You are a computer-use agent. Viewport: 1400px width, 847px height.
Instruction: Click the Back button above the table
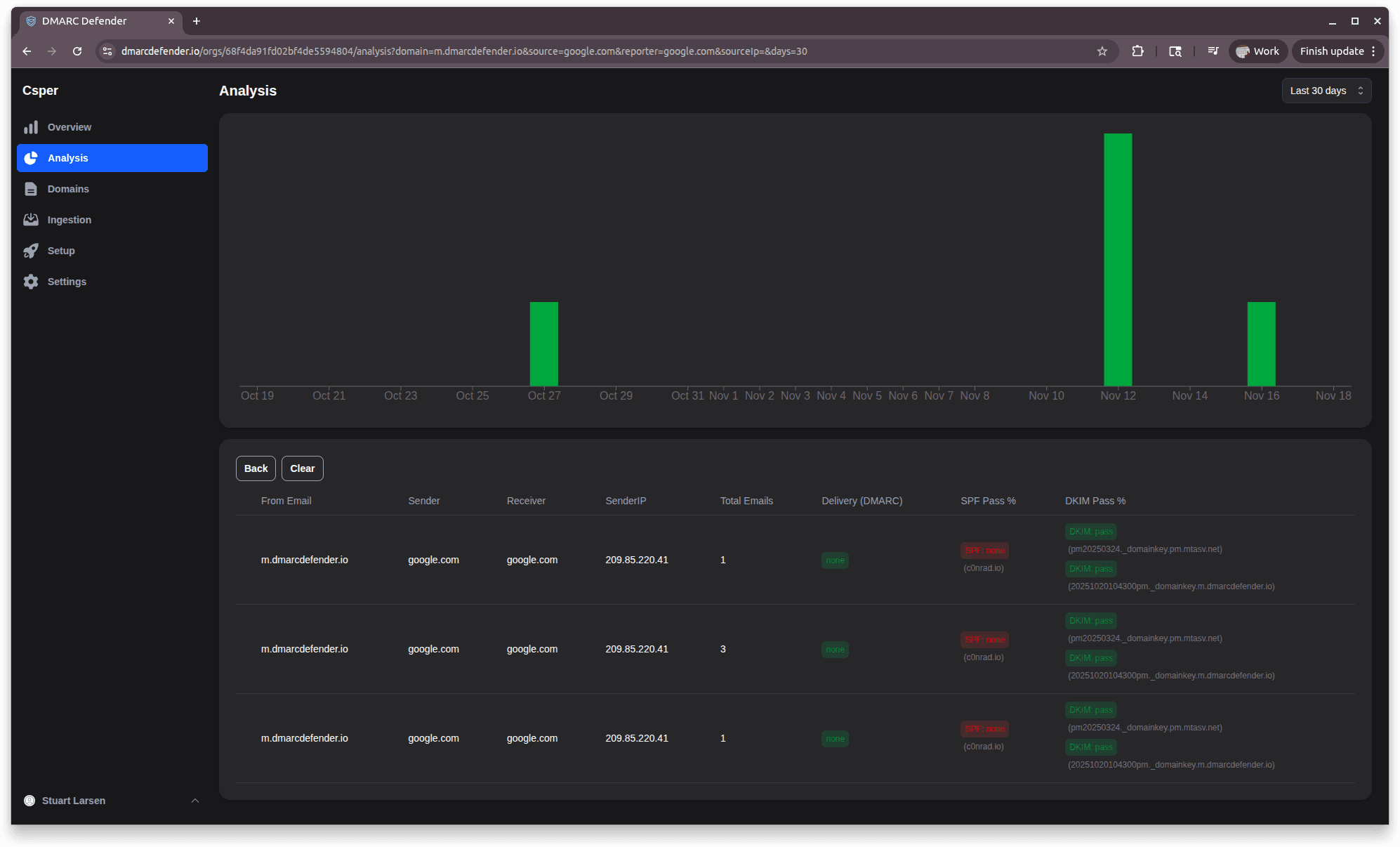(x=256, y=468)
